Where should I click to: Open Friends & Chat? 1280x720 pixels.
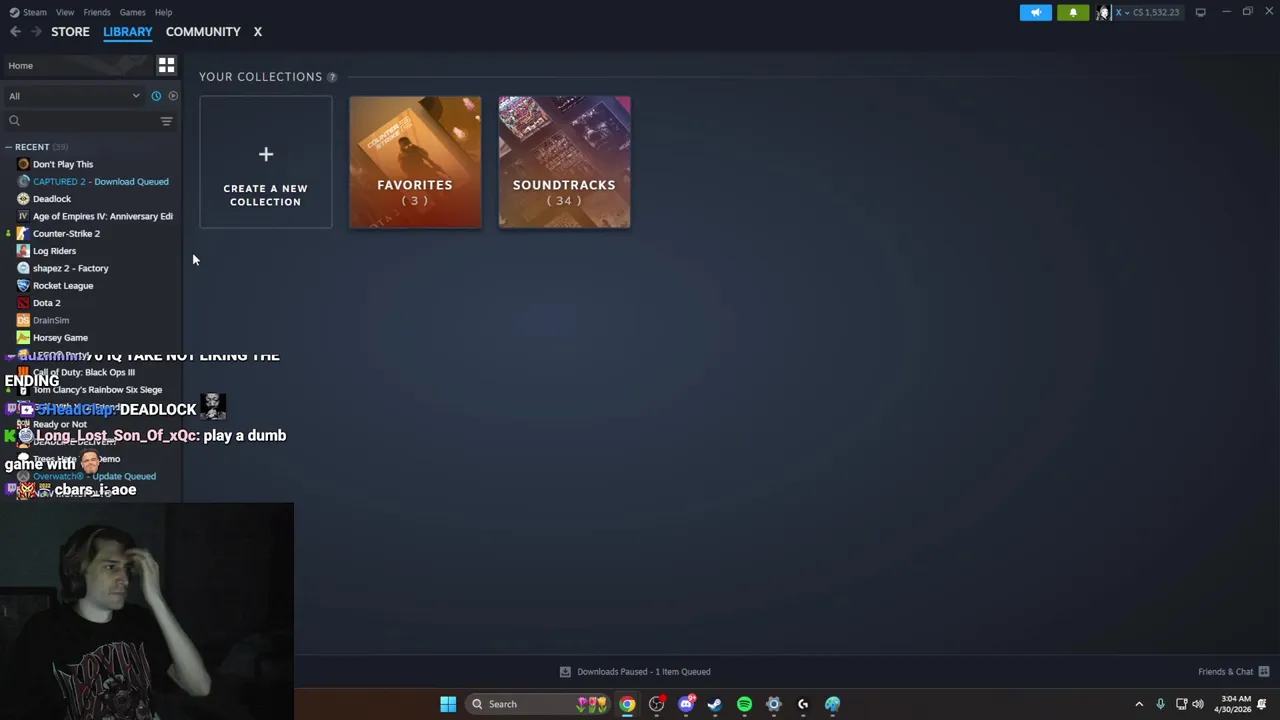1225,672
